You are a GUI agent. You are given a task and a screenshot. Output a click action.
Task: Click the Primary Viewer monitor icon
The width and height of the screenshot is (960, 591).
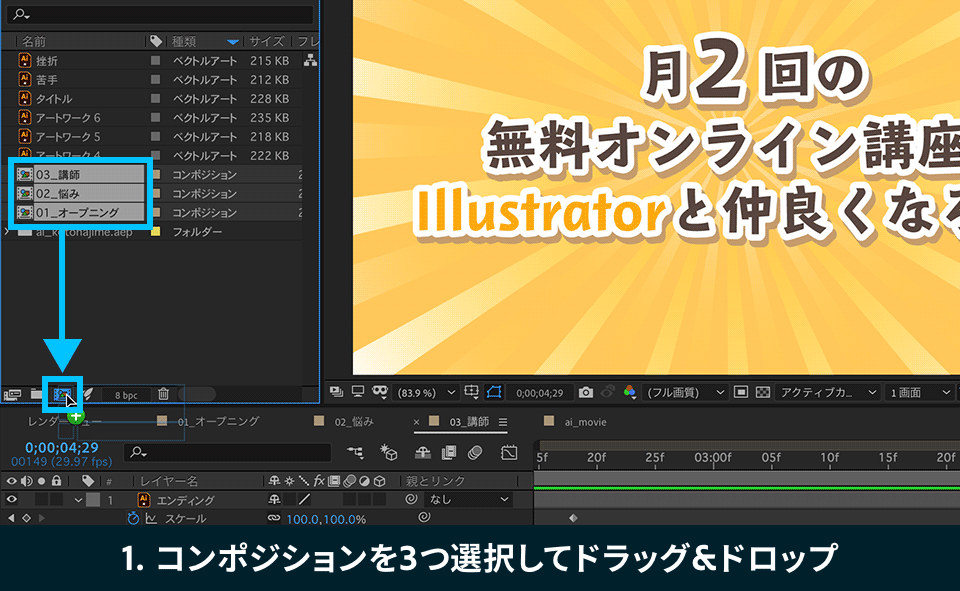[x=358, y=392]
